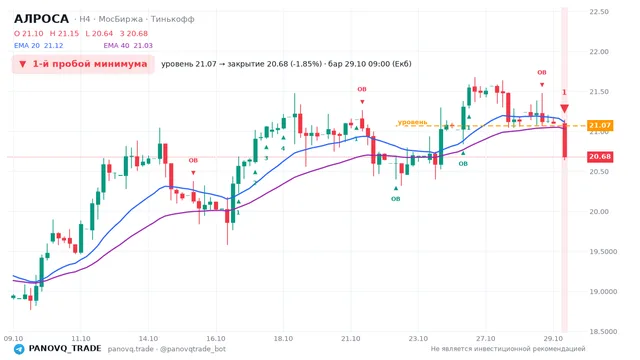Click the 09.10 date axis label
This screenshot has height=360, width=640.
click(x=13, y=339)
